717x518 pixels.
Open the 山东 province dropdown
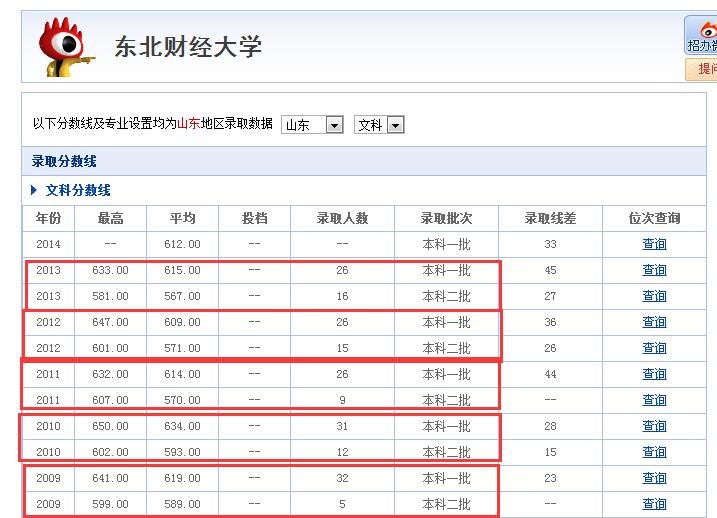(x=312, y=124)
